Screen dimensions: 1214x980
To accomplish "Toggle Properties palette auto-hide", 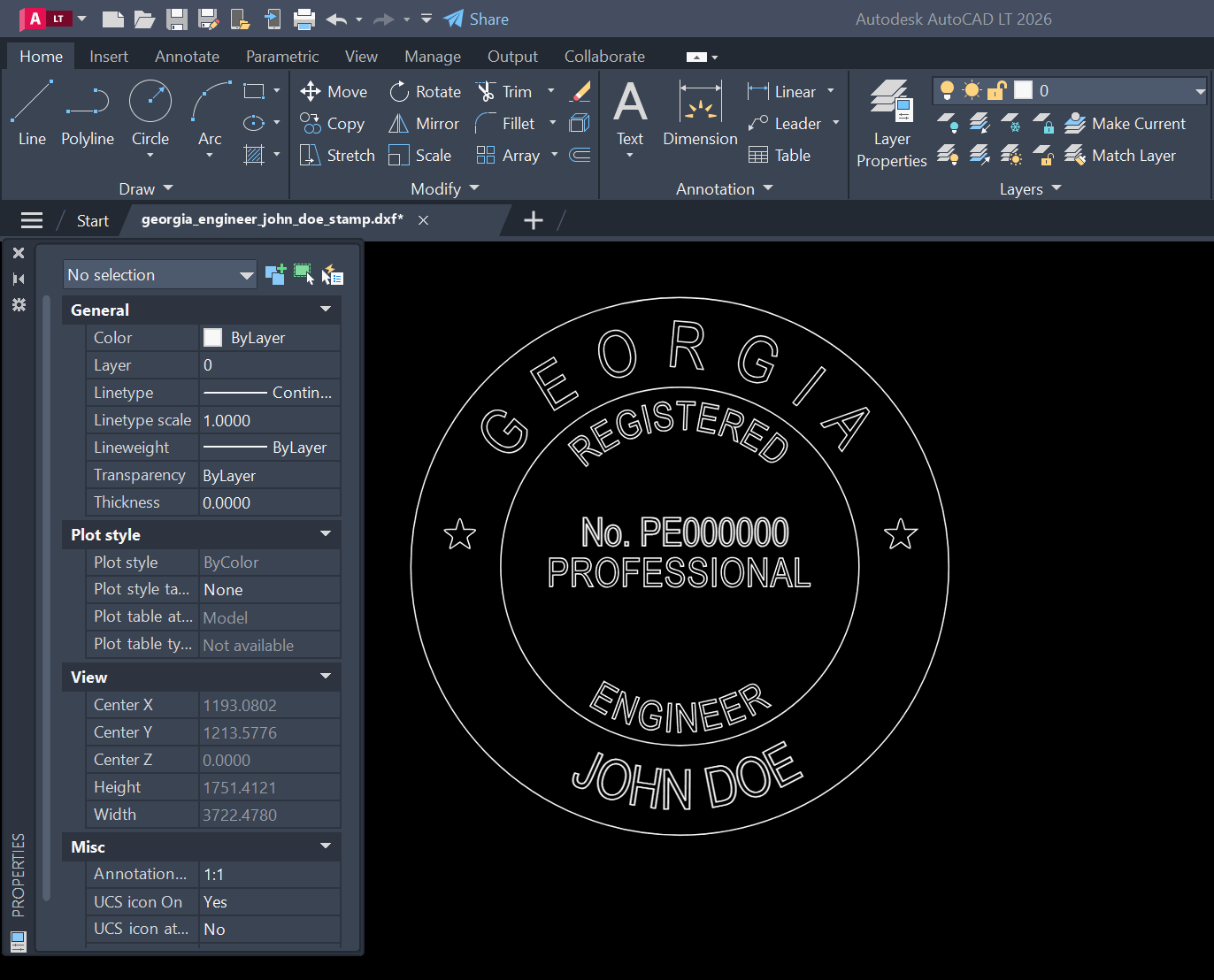I will coord(19,279).
